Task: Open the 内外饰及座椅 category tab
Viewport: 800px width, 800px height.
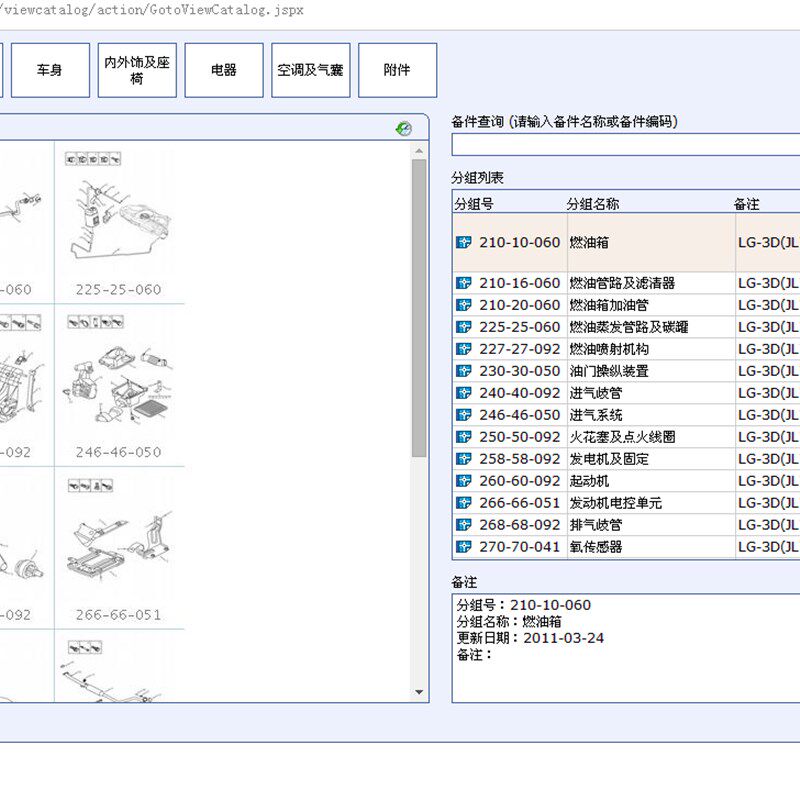Action: pyautogui.click(x=137, y=70)
